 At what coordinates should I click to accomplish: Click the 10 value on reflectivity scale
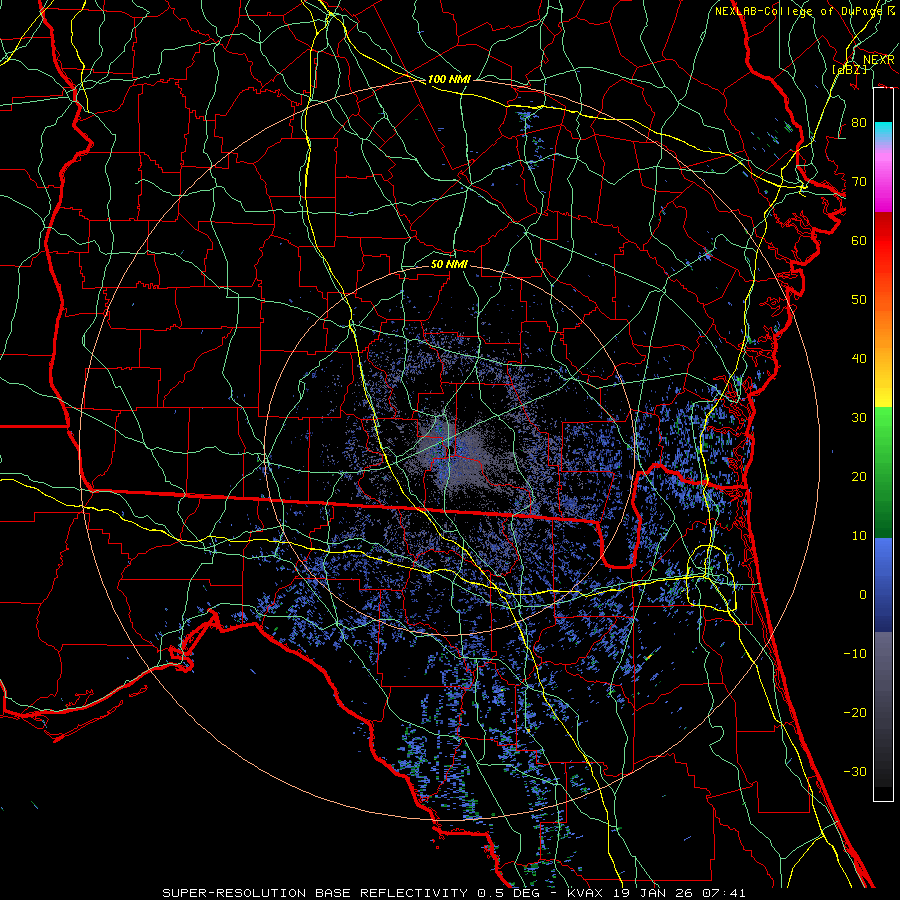point(859,536)
